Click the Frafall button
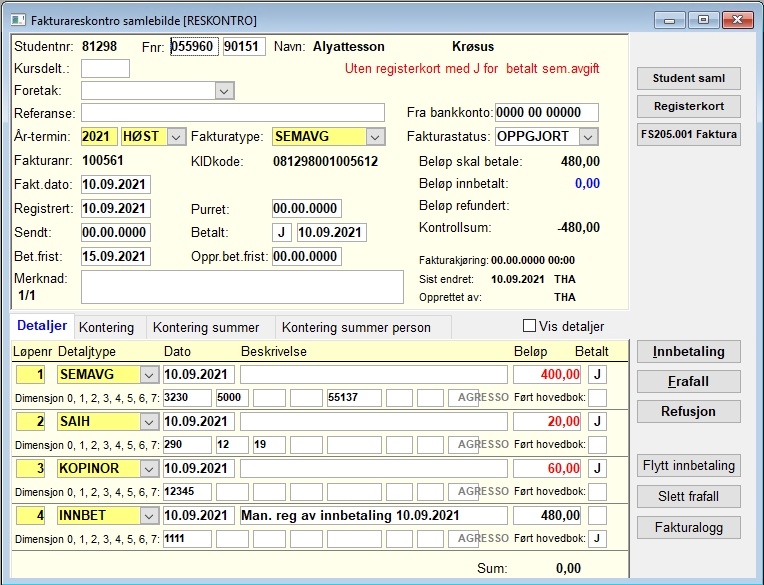The width and height of the screenshot is (764, 585). pyautogui.click(x=688, y=381)
